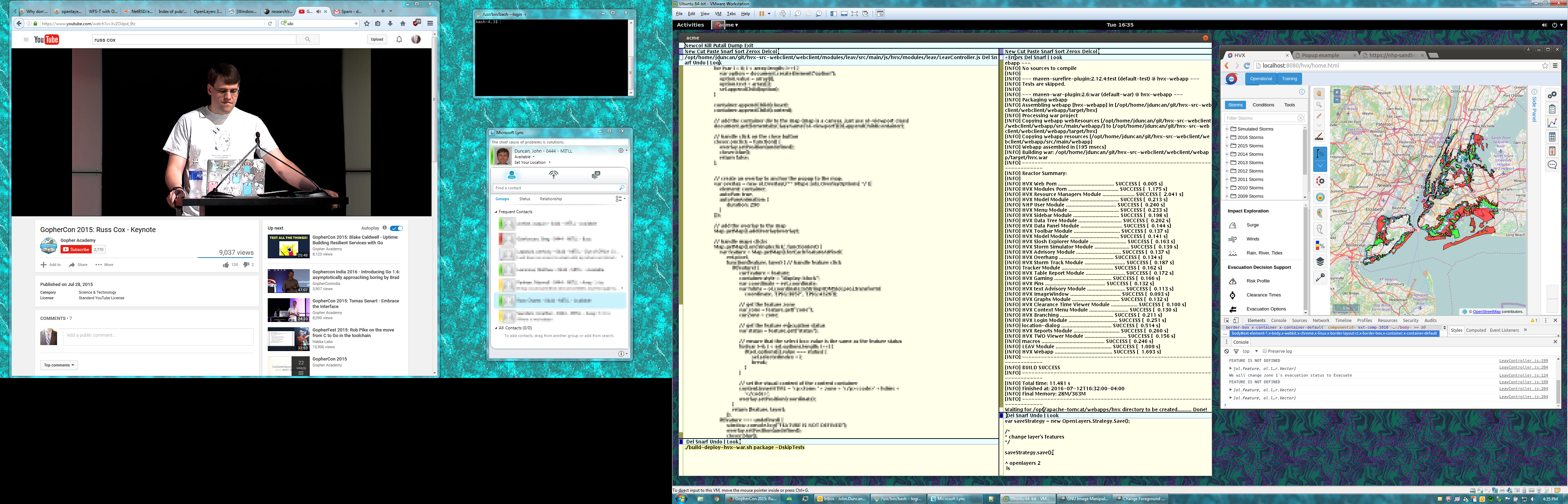Click the chat bubble icon in right sidebar
1568x504 pixels.
pyautogui.click(x=1552, y=165)
